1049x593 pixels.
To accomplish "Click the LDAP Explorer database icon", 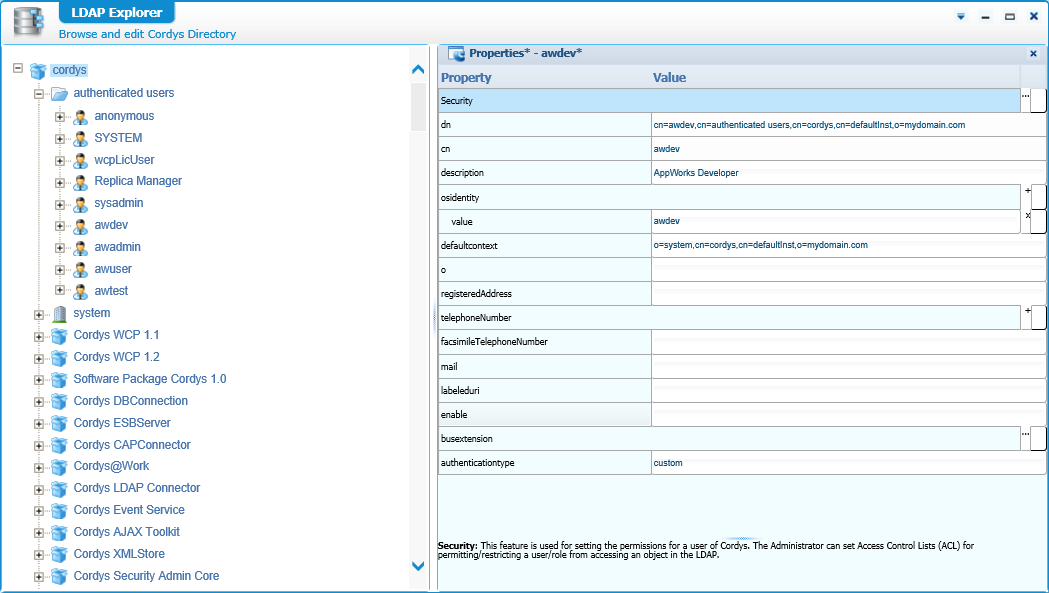I will 28,21.
